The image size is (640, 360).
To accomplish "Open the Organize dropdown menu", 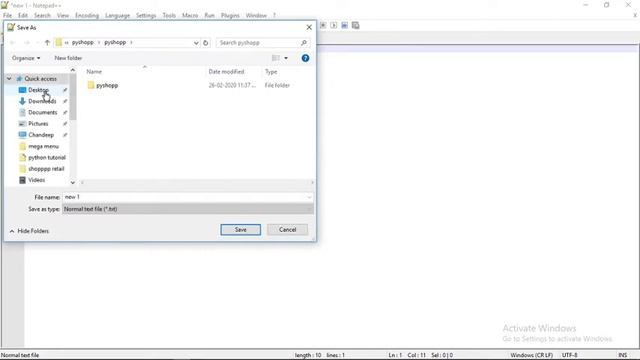I will (x=26, y=58).
